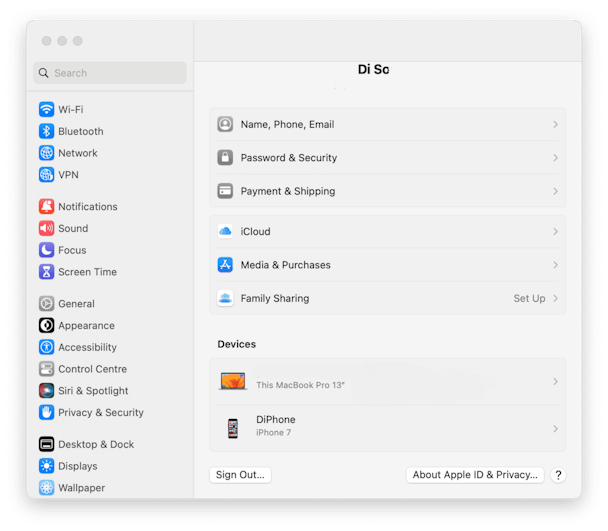This screenshot has height=531, width=608.
Task: Open the Focus moon icon
Action: point(46,250)
